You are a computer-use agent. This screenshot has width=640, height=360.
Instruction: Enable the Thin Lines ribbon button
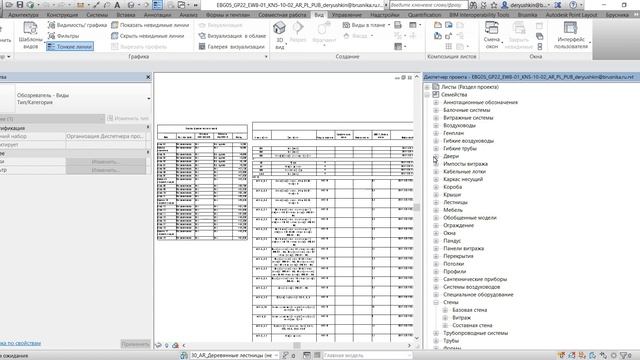click(70, 47)
